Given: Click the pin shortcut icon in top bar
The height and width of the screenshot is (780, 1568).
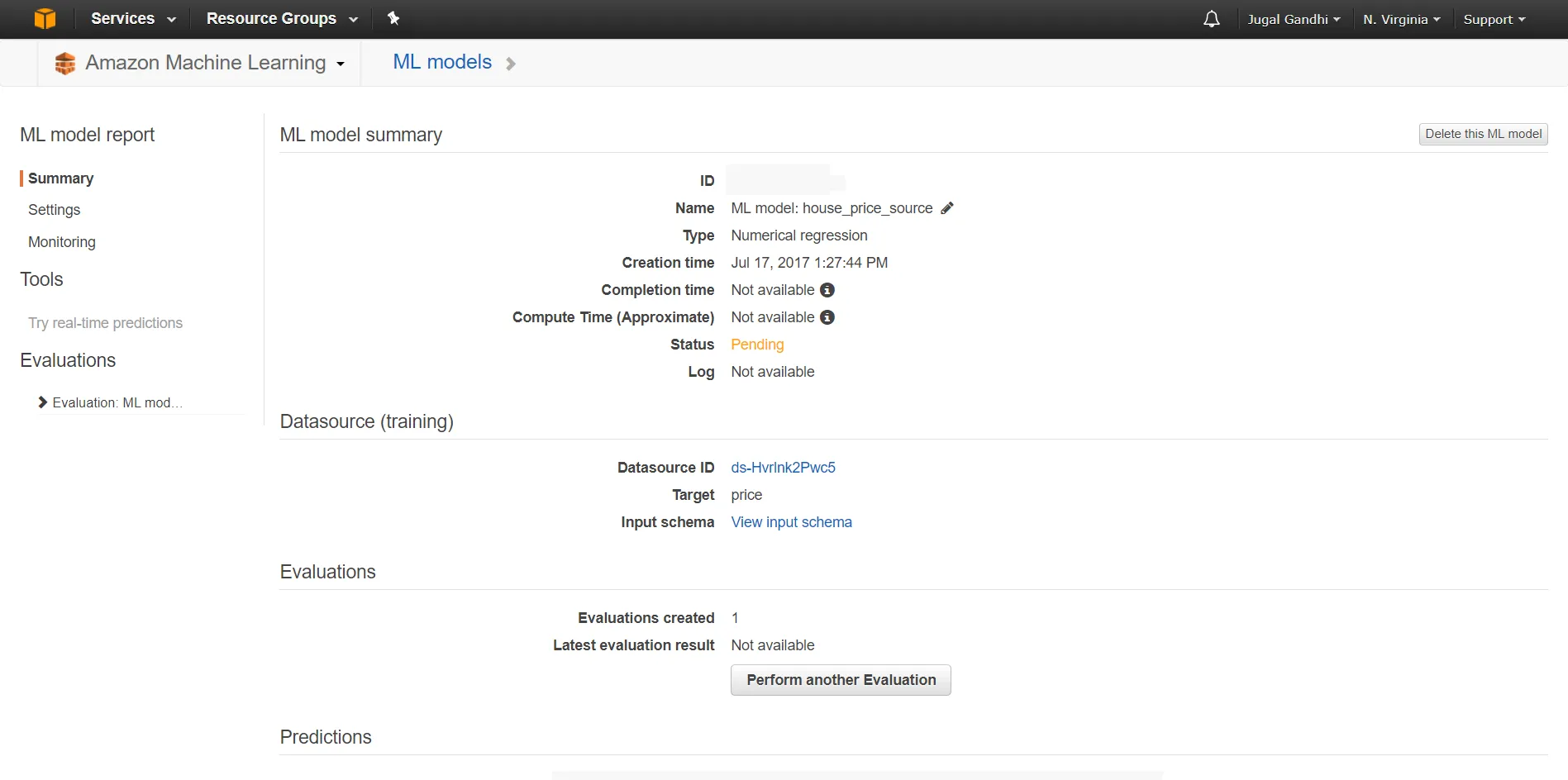Looking at the screenshot, I should coord(393,18).
